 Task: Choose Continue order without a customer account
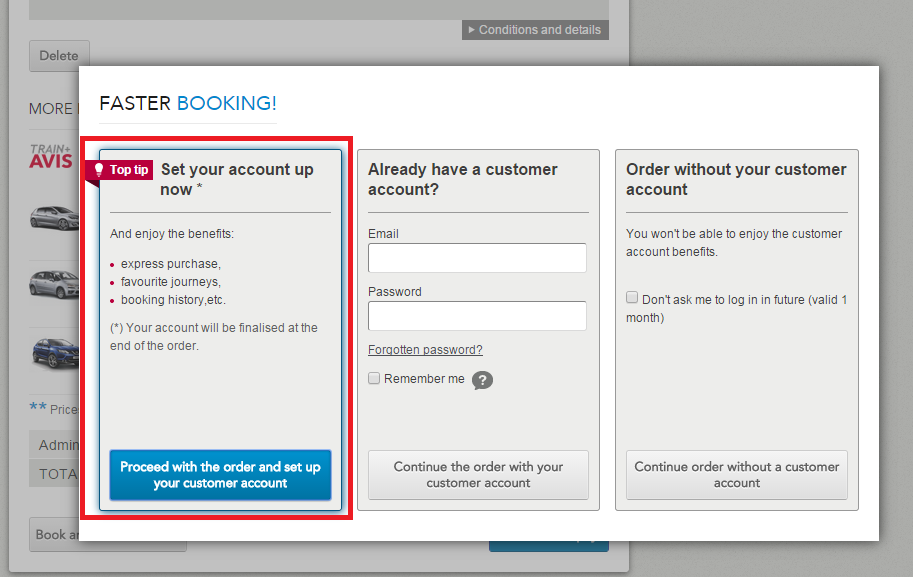[736, 475]
